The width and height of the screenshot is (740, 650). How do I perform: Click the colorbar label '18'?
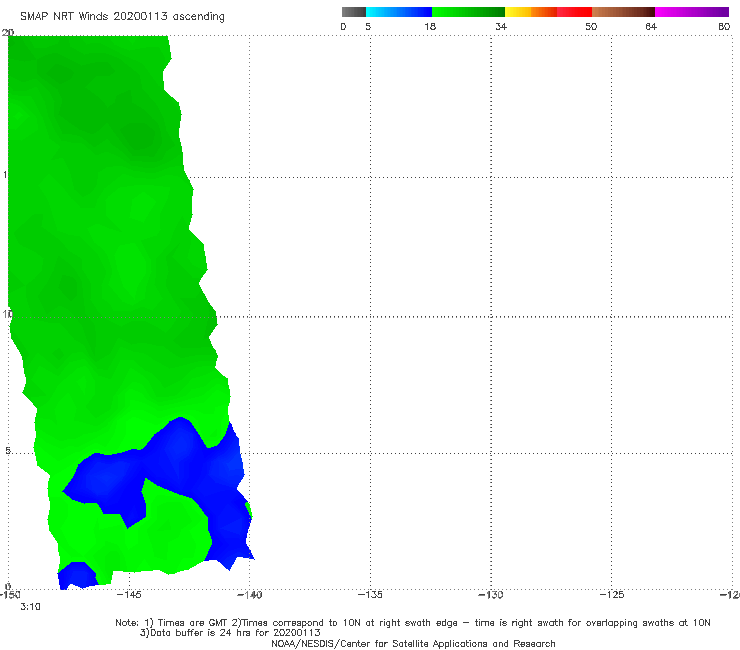pyautogui.click(x=430, y=26)
